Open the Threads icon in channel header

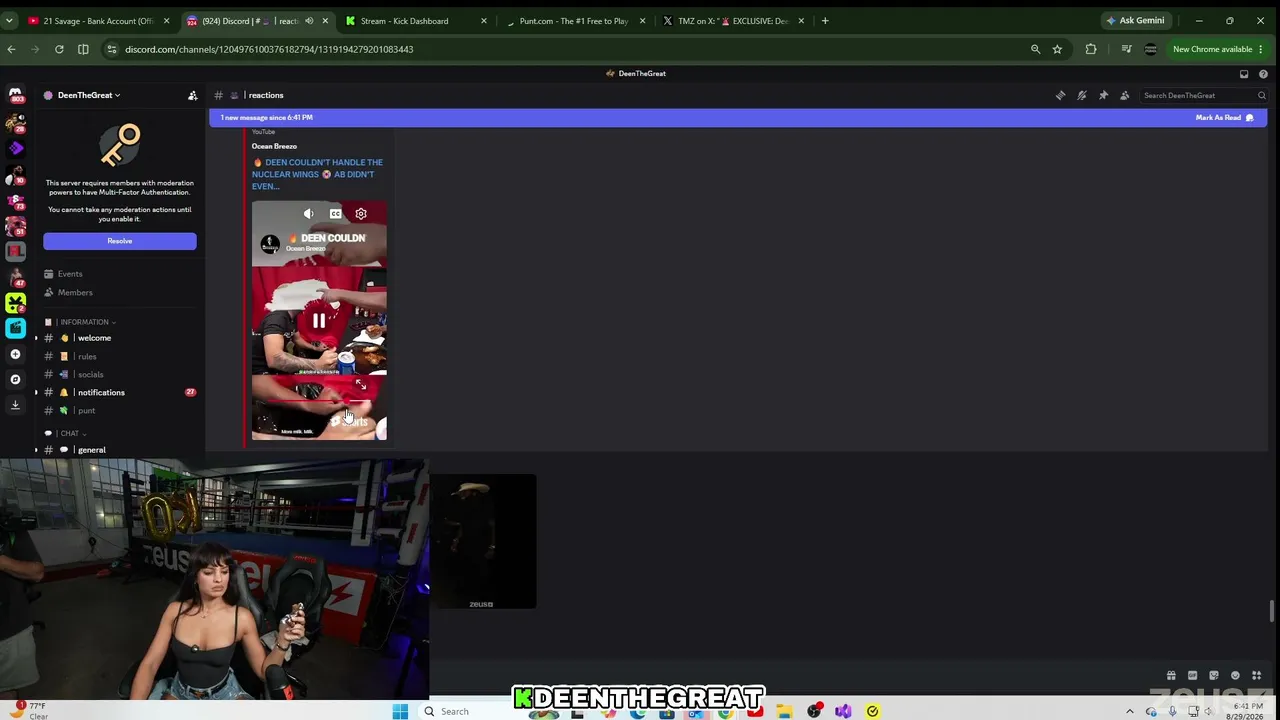[1060, 95]
